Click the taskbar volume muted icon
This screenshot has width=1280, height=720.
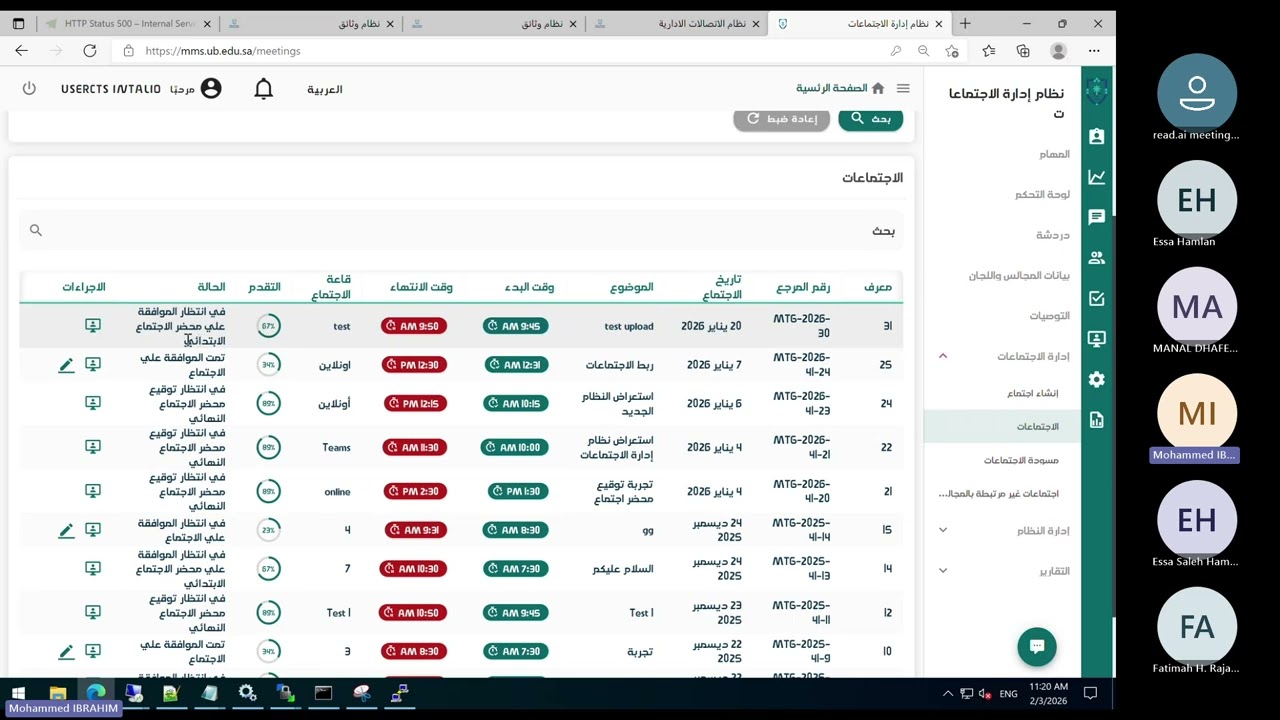[x=985, y=694]
